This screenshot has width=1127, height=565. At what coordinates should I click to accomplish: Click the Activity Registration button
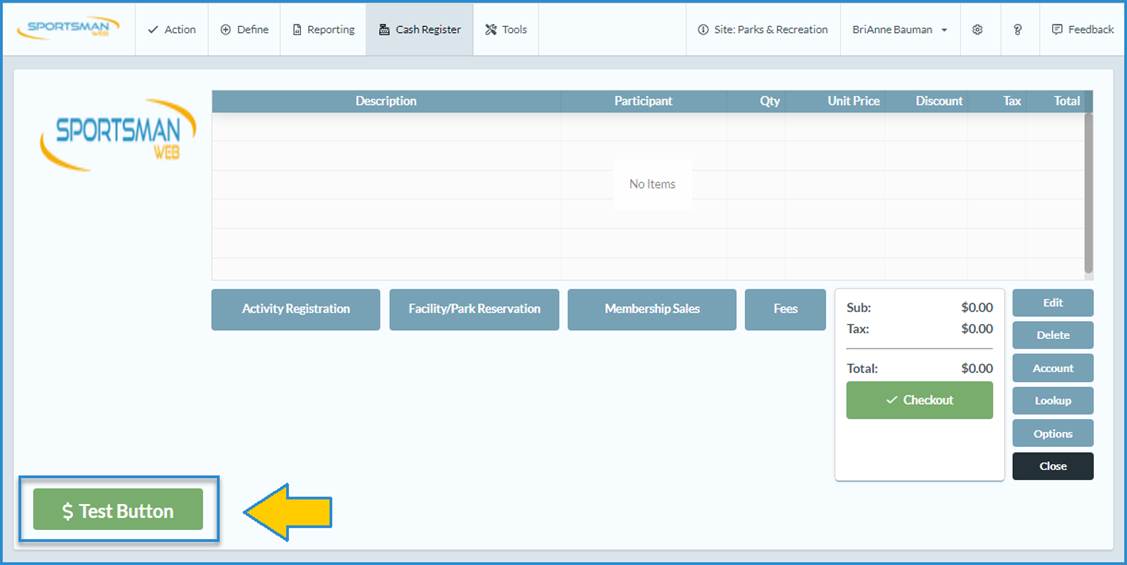point(296,309)
